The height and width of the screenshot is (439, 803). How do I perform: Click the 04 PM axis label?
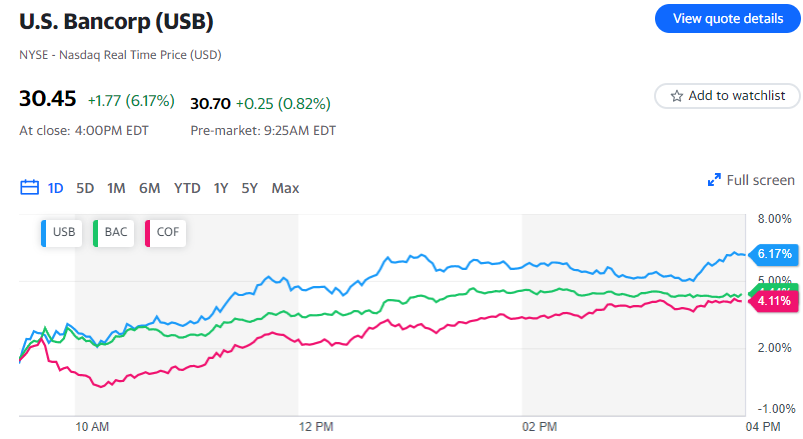coord(763,427)
